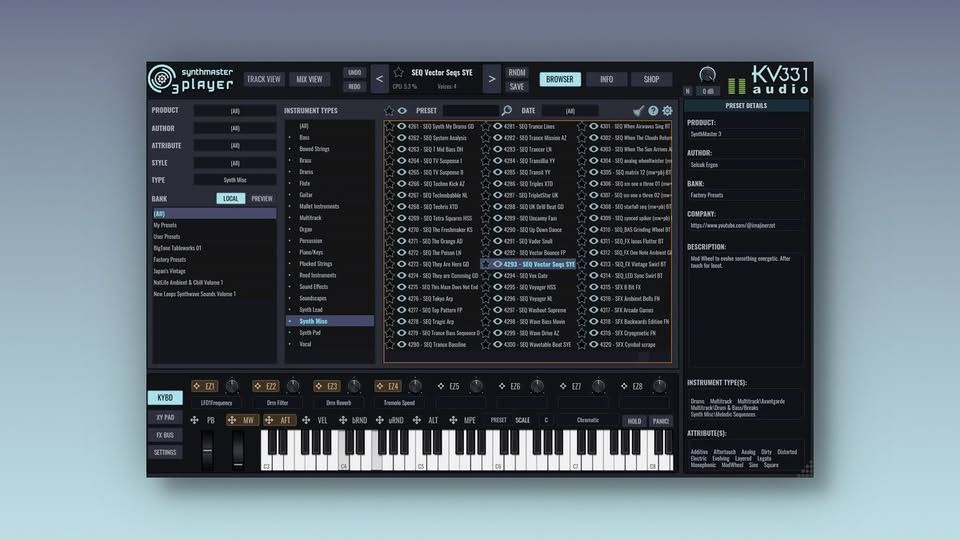Toggle eye for 4301 SEQ When Airwaves Sing
The width and height of the screenshot is (960, 540).
tap(594, 126)
